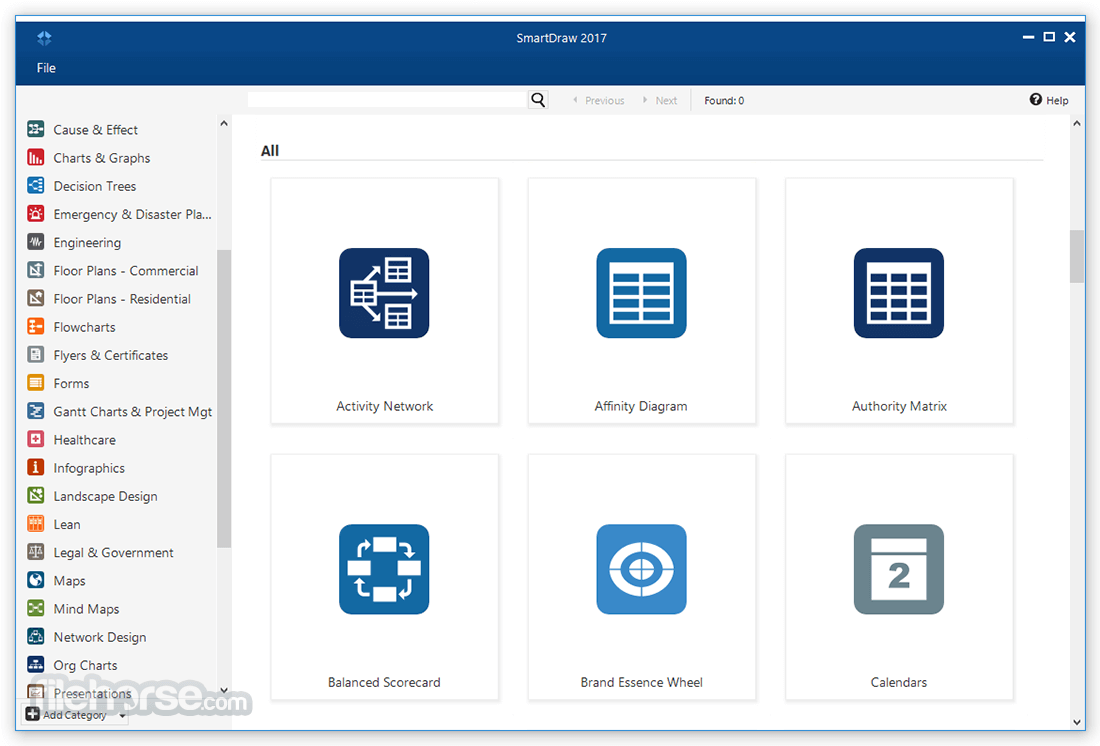Click the sidebar scroll down arrow
Screen dimensions: 1100x746
click(224, 691)
